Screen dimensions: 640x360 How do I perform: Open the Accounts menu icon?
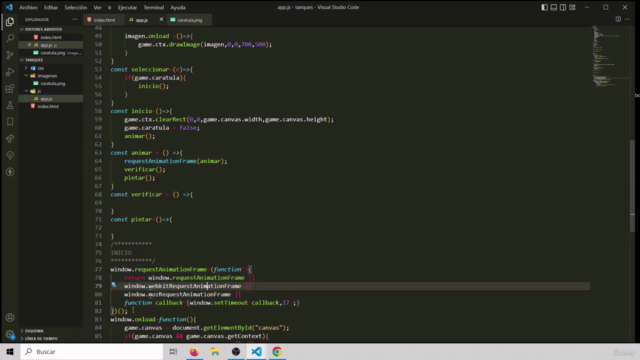[x=10, y=318]
